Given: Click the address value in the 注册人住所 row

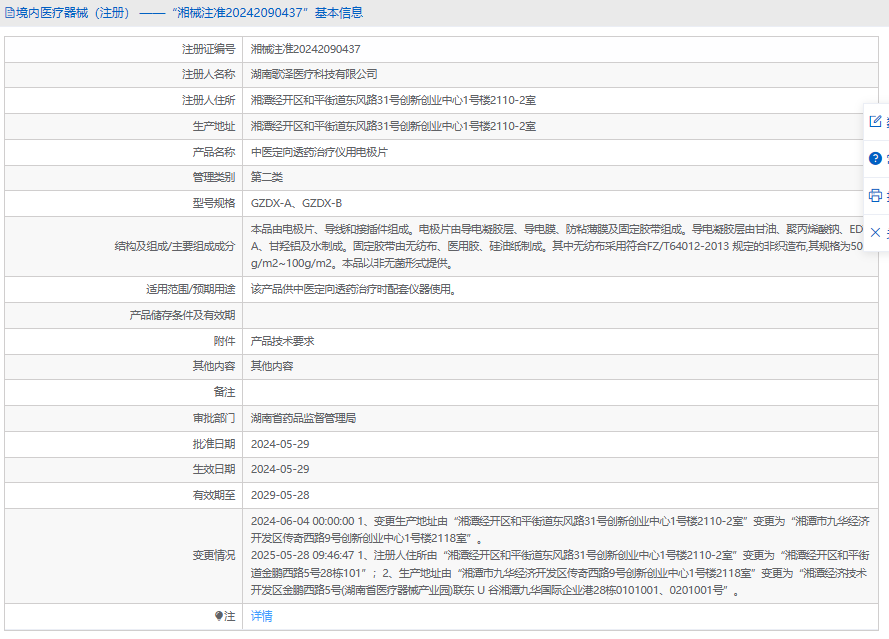Looking at the screenshot, I should click(x=393, y=100).
